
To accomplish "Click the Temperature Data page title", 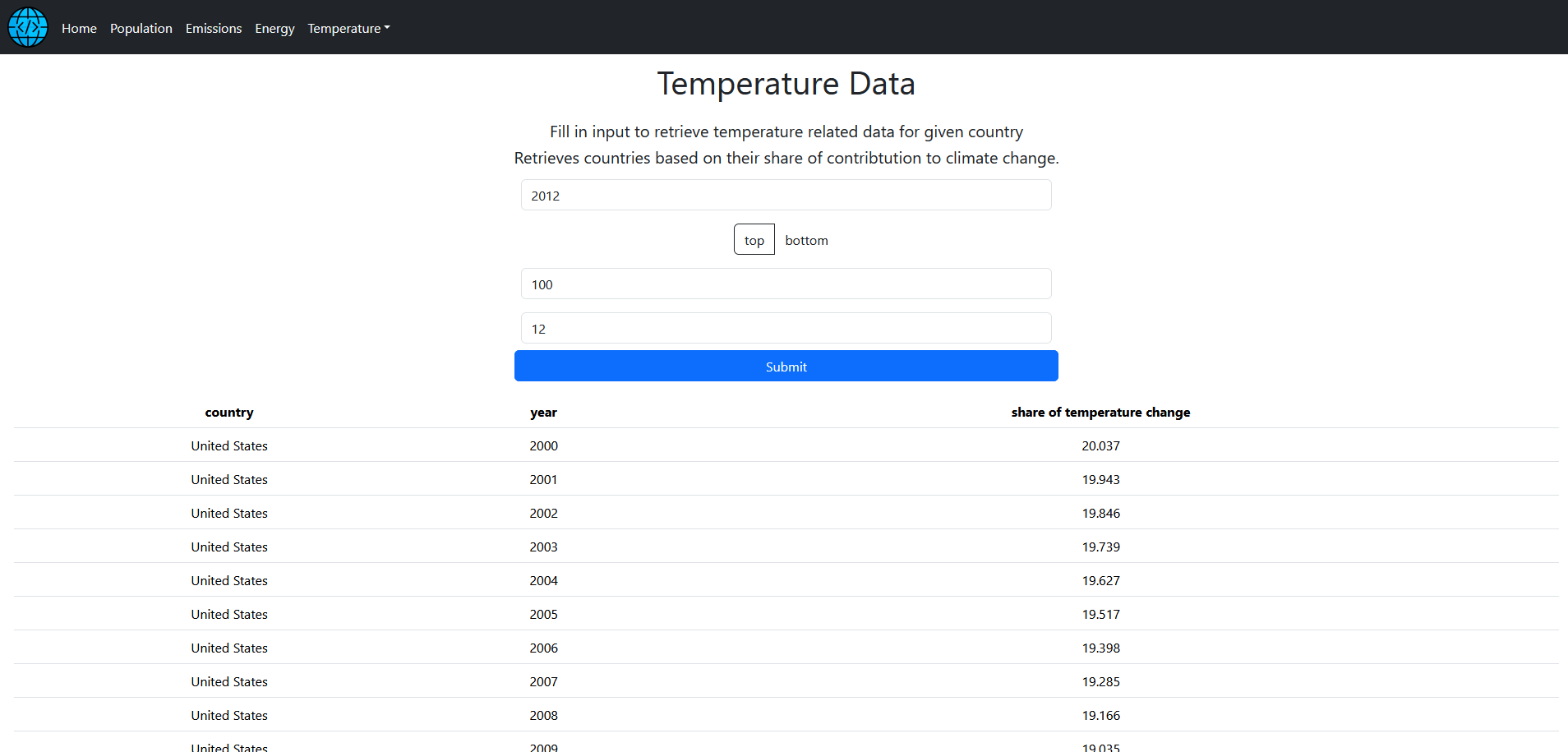I will 785,83.
